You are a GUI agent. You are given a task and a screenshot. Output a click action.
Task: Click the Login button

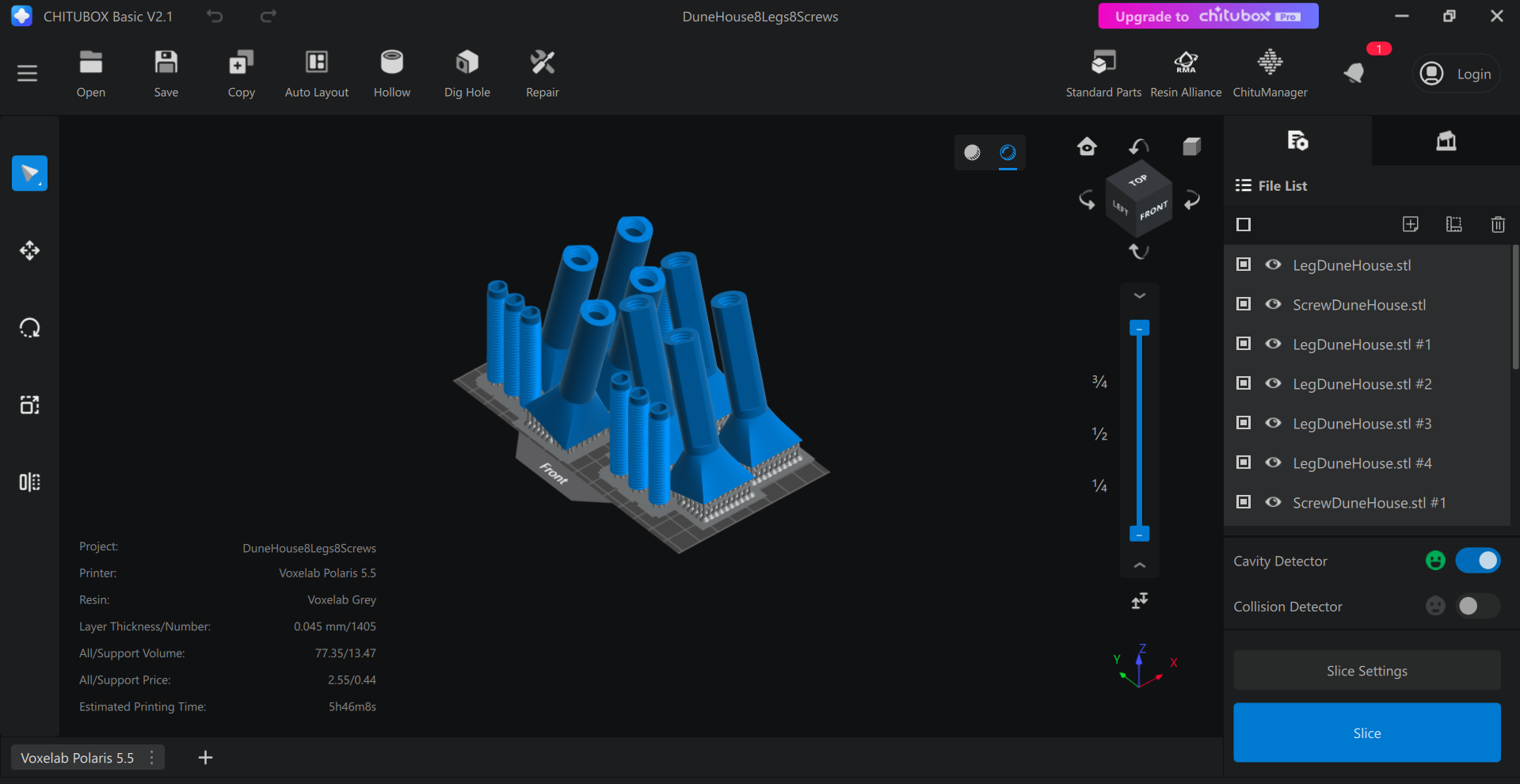tap(1457, 74)
